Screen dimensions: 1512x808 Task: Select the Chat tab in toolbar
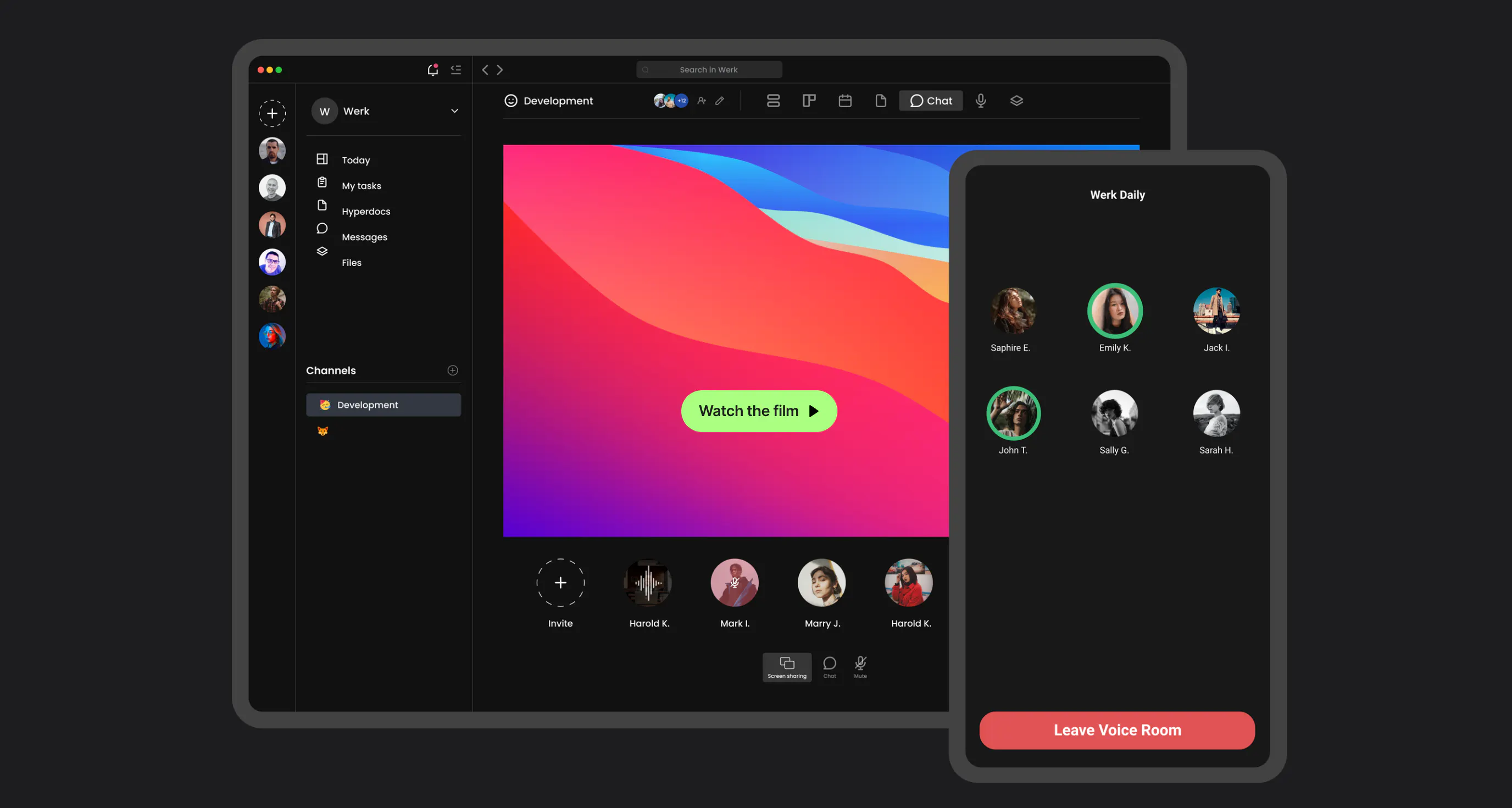pos(930,101)
